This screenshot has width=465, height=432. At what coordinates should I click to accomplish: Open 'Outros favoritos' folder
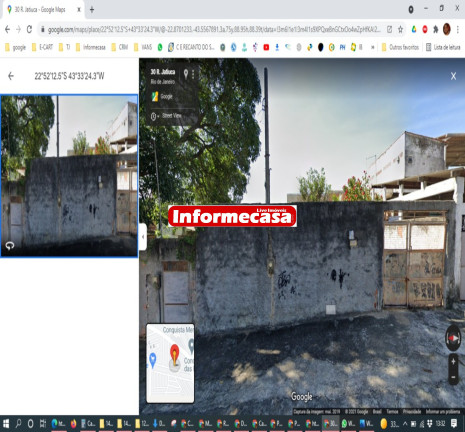400,47
